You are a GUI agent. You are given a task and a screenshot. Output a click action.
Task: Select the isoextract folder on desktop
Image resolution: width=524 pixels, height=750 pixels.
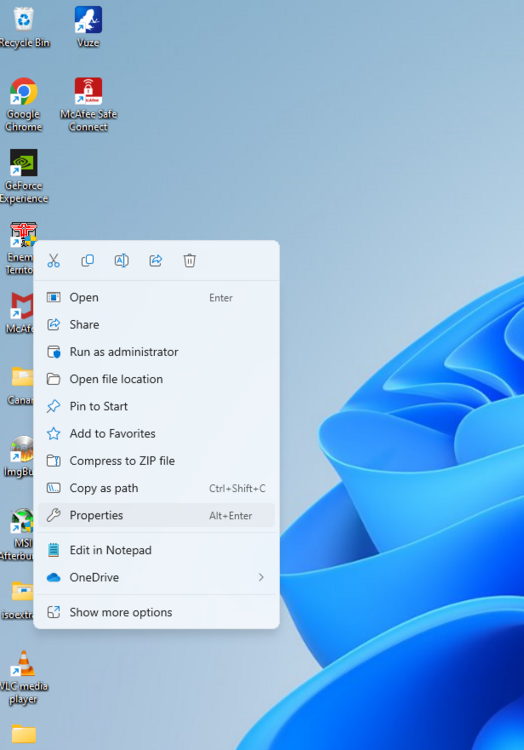pos(18,601)
